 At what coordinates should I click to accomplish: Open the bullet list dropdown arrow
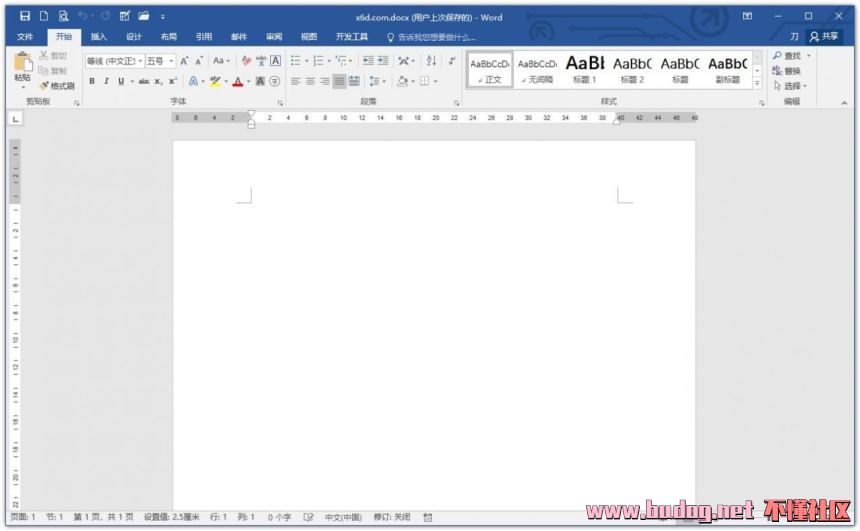coord(306,61)
